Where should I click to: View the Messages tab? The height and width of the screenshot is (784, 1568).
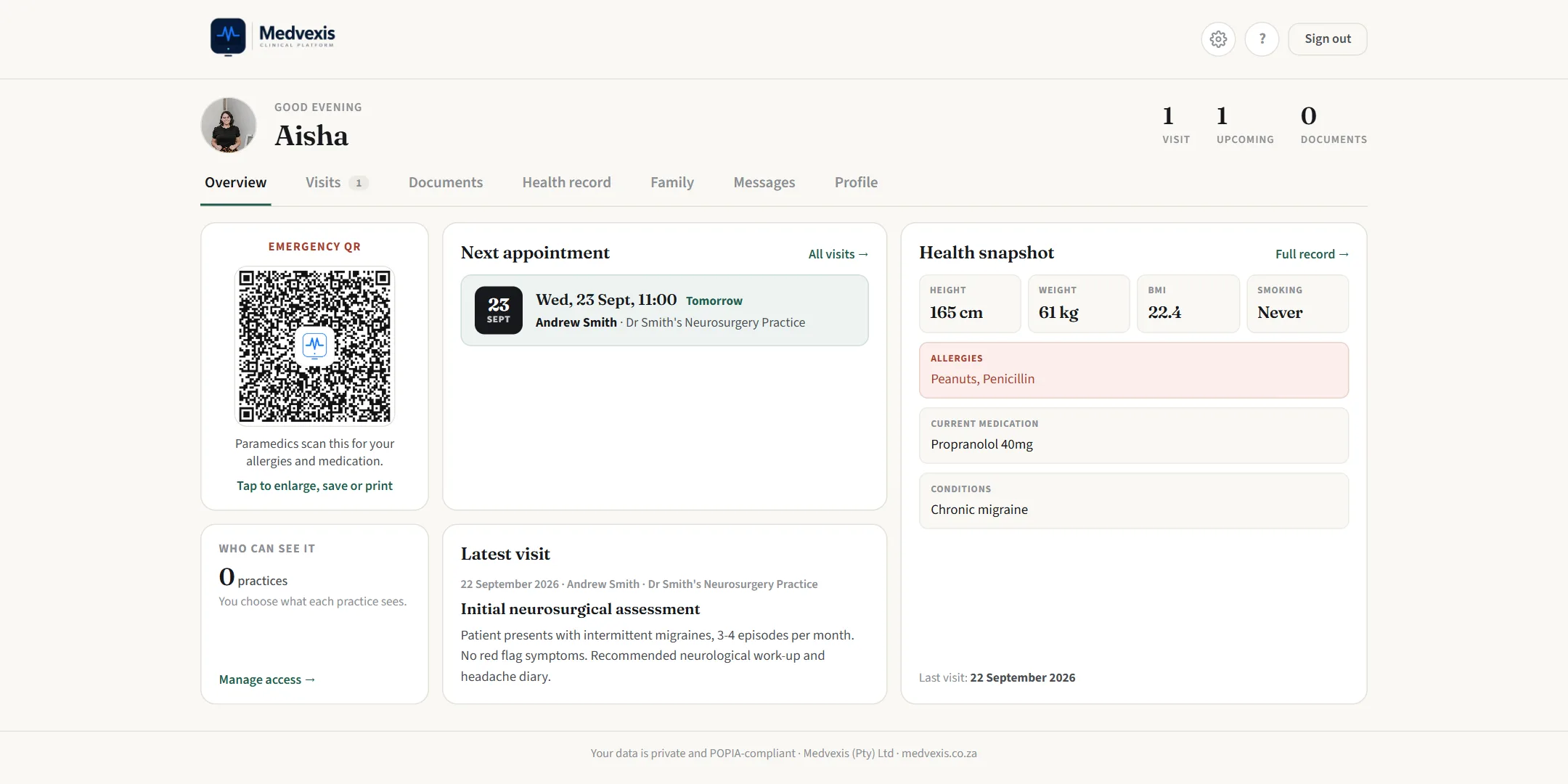pos(764,183)
